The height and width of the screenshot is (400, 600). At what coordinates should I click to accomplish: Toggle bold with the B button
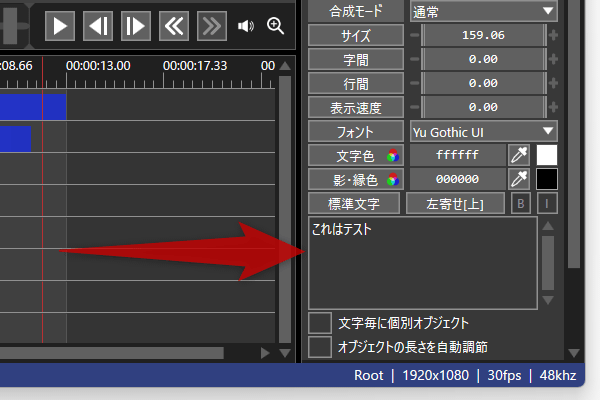point(521,203)
